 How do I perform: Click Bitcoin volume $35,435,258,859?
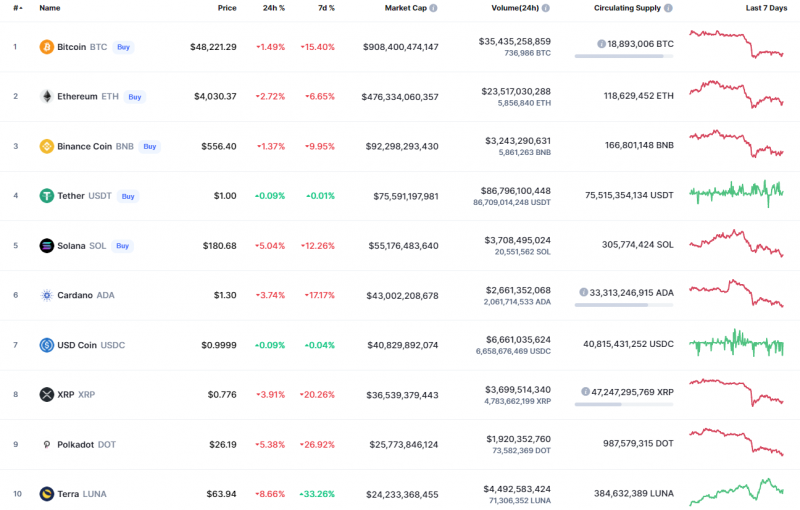[514, 42]
